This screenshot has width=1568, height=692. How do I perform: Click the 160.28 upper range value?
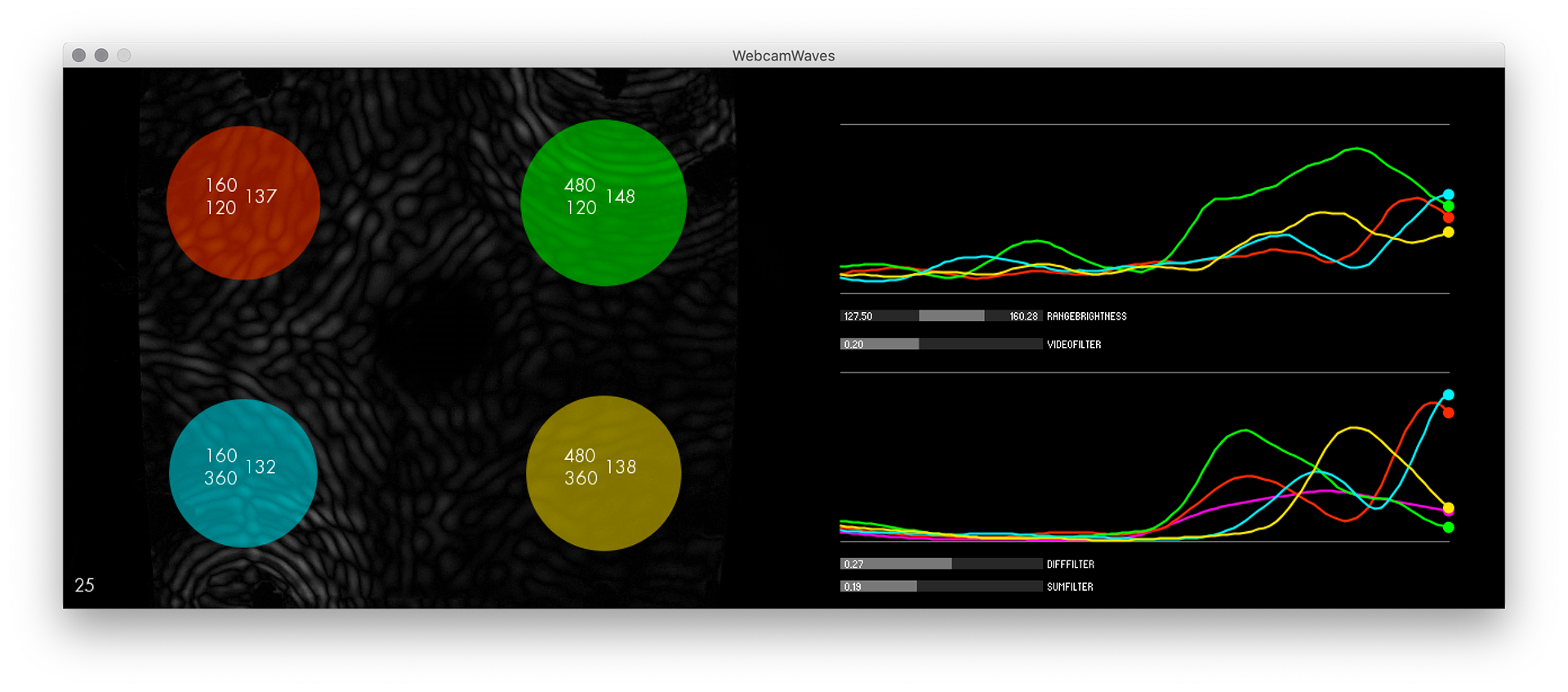1023,316
